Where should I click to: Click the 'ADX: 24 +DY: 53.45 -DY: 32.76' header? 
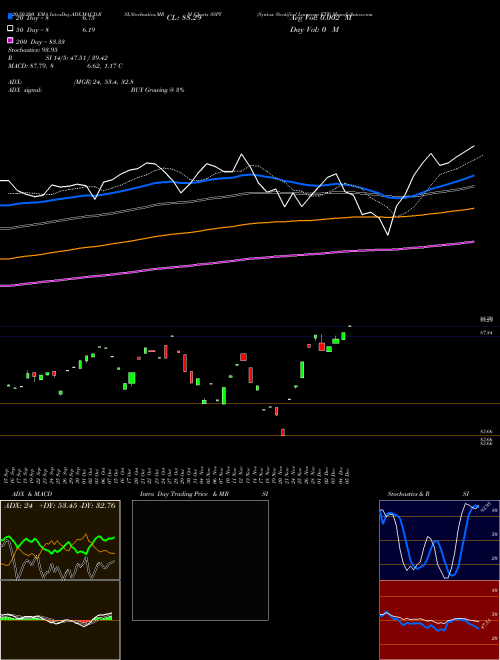(60, 506)
